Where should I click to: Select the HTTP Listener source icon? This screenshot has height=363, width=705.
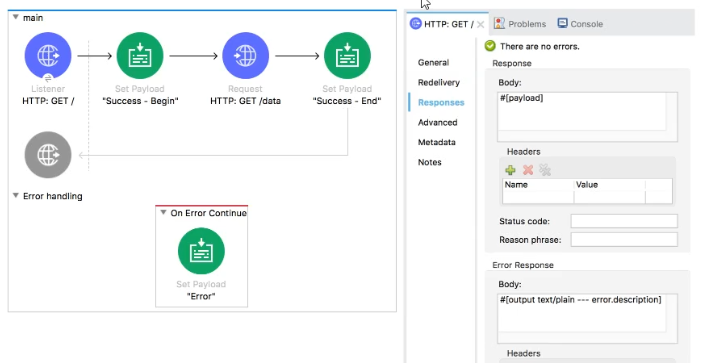coord(48,55)
